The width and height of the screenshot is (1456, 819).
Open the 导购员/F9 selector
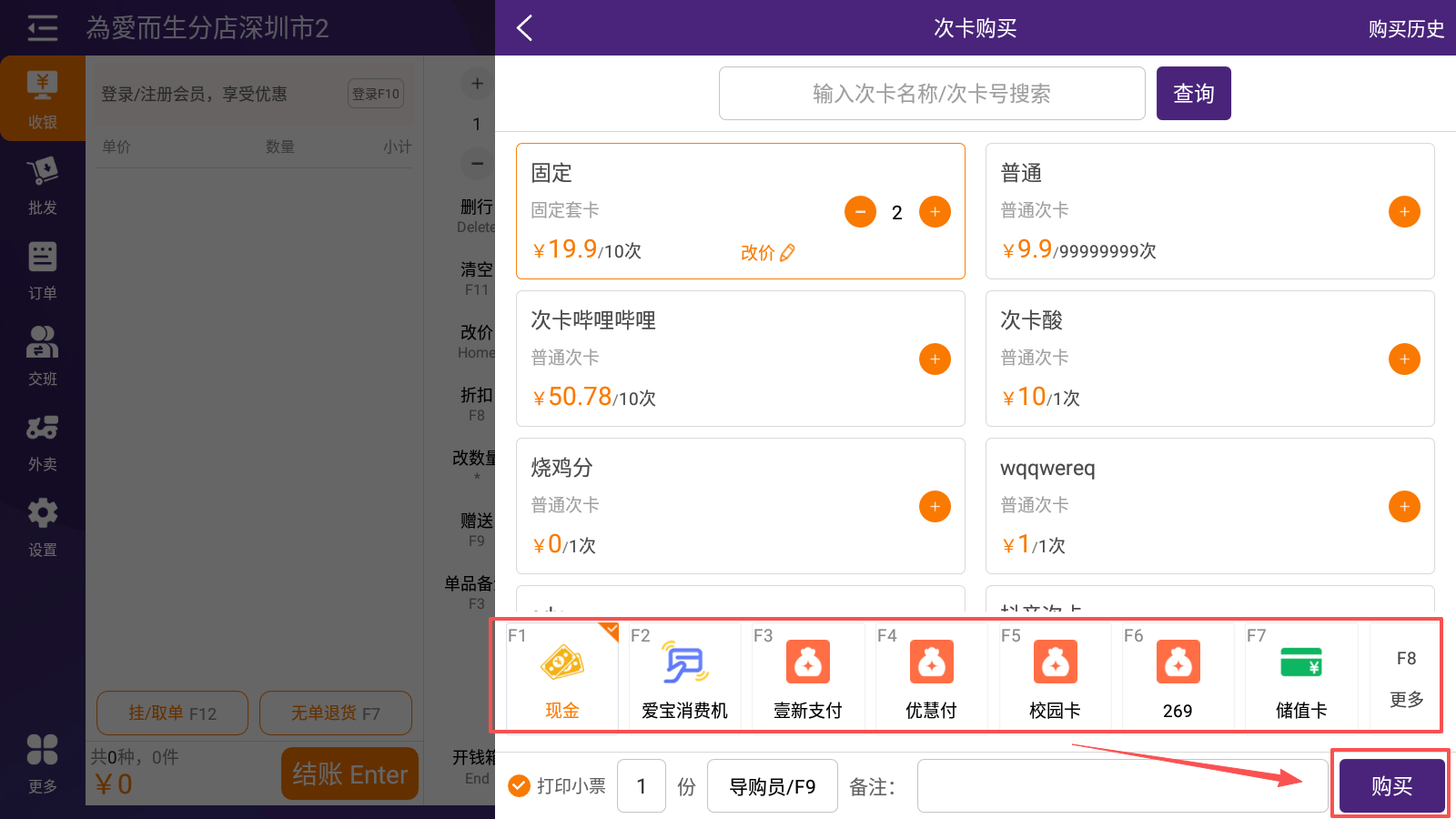click(x=772, y=785)
